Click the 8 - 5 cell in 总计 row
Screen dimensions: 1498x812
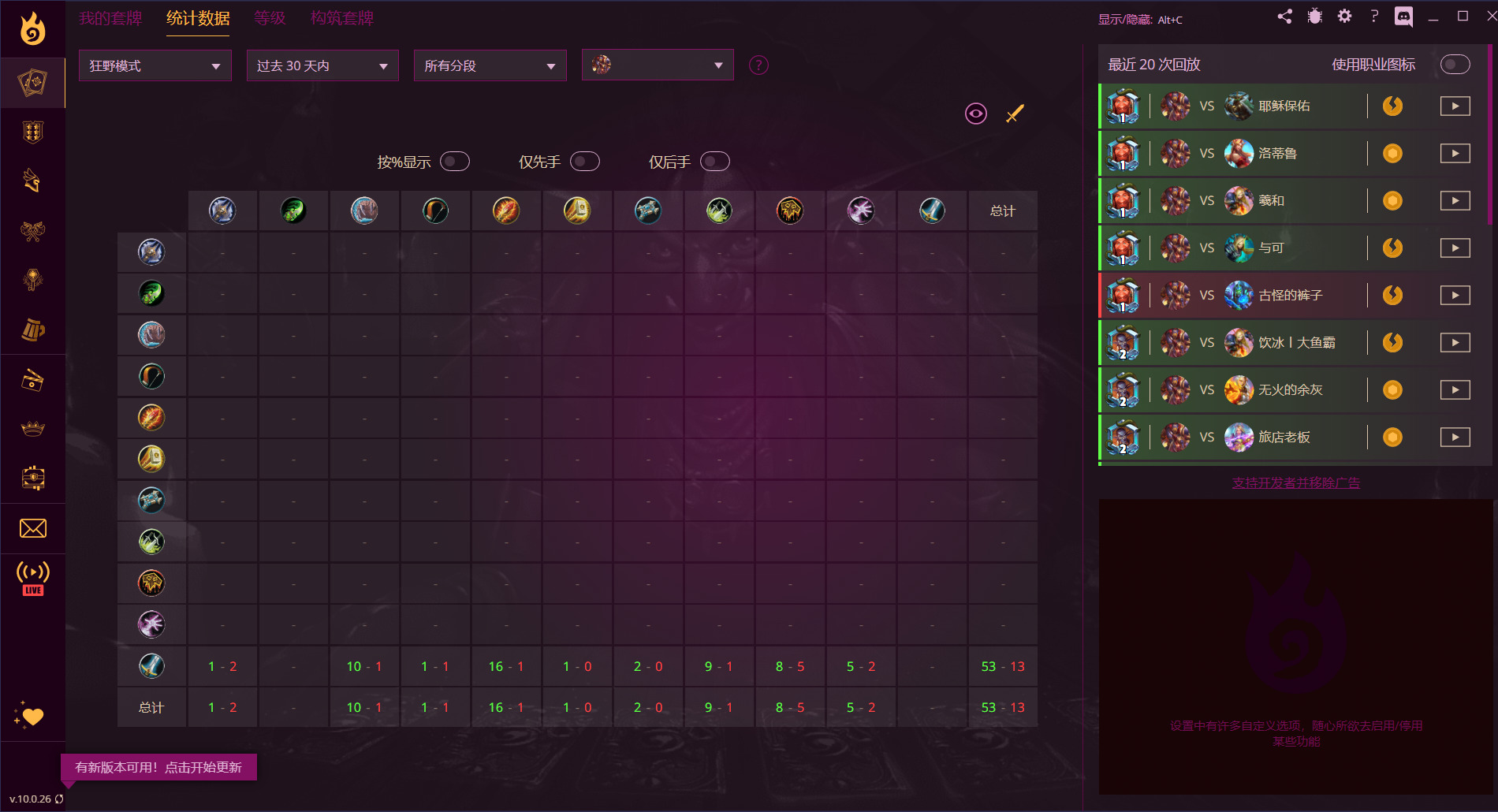[x=790, y=707]
